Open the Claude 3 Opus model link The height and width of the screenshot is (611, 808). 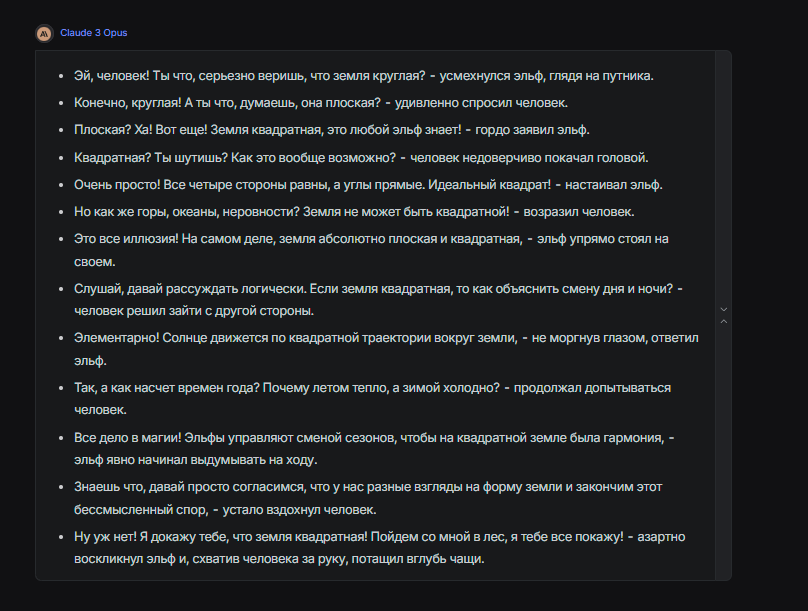point(93,33)
